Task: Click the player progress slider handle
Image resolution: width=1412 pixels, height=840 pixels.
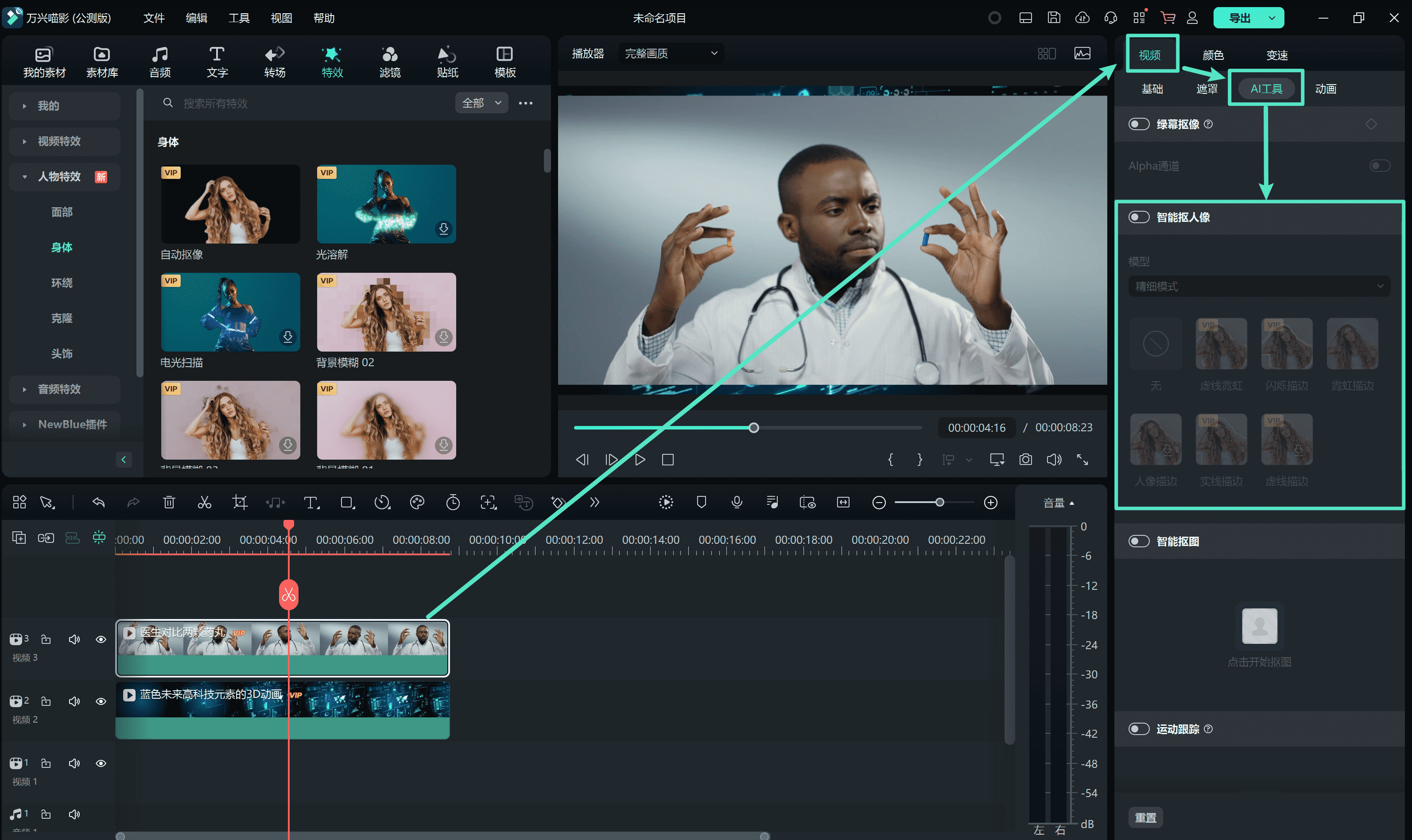Action: [753, 428]
